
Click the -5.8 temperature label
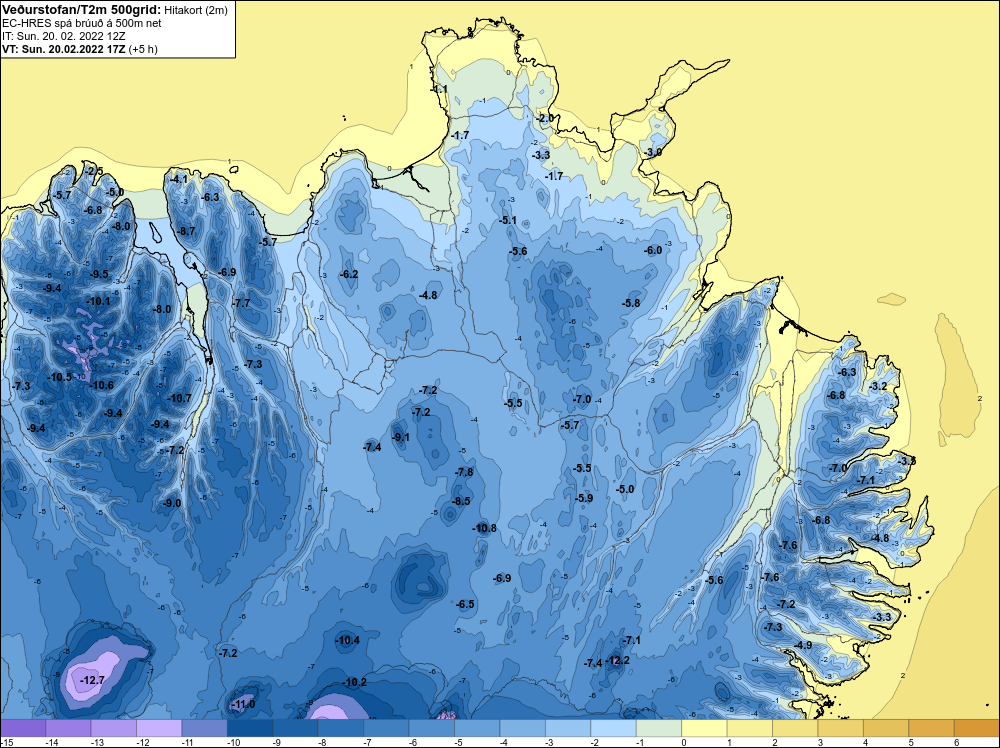click(631, 303)
